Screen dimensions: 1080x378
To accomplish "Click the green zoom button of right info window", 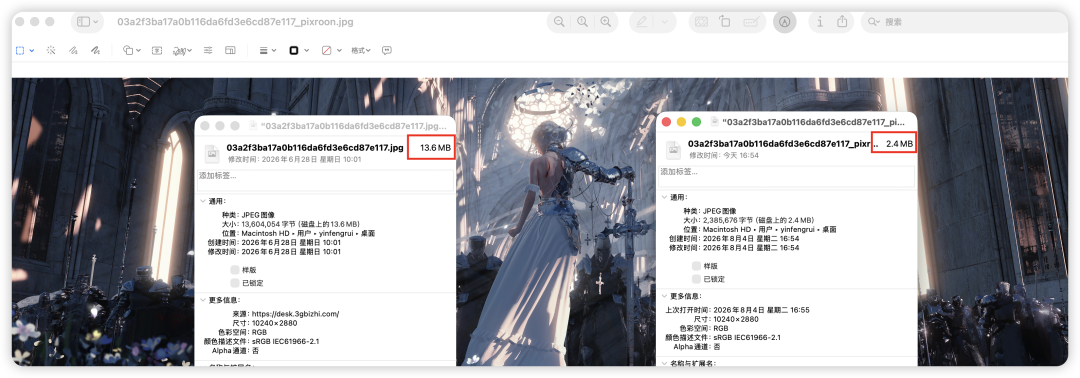I will [x=696, y=122].
